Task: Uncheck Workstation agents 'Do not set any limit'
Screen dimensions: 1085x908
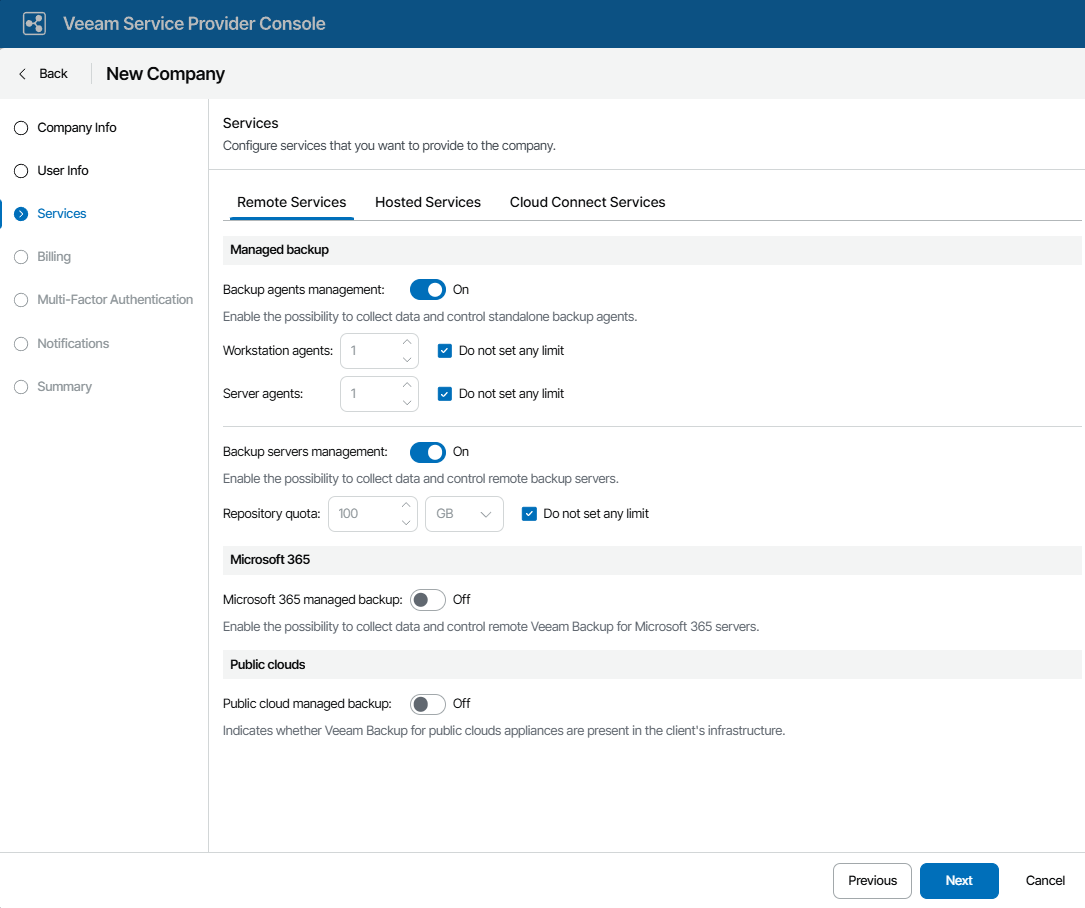Action: (x=446, y=351)
